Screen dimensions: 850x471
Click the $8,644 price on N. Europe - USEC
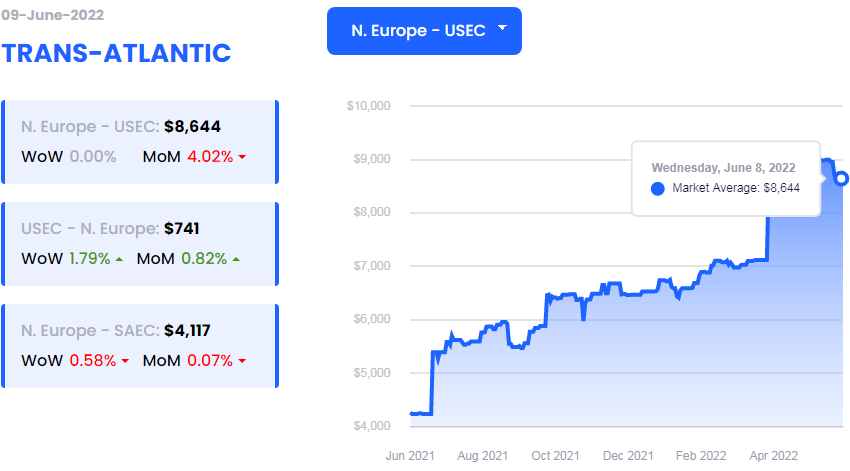(x=192, y=126)
